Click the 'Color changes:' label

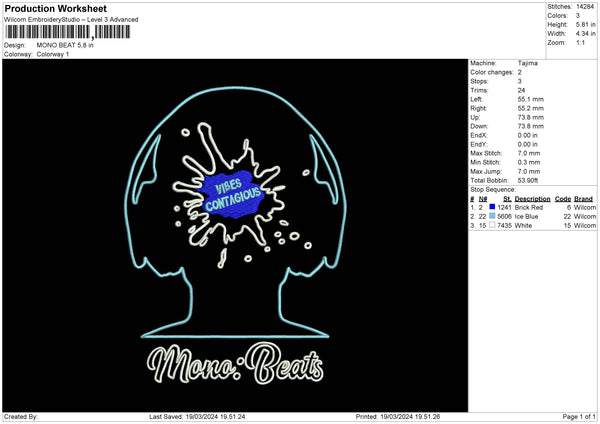point(492,72)
